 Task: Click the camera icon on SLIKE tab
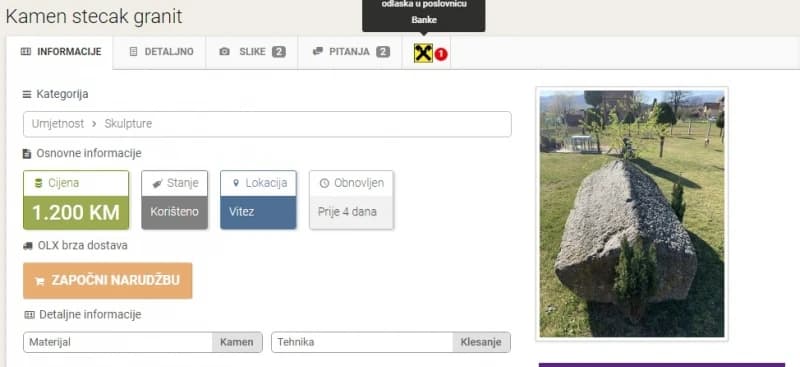(x=224, y=52)
